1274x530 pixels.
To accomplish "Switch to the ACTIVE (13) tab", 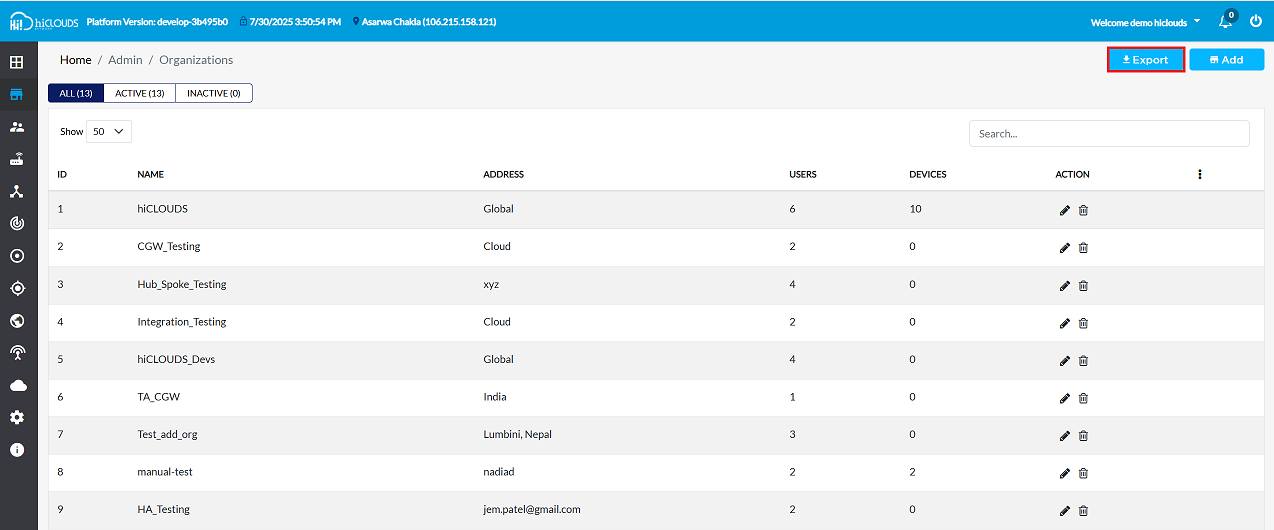I will point(139,93).
